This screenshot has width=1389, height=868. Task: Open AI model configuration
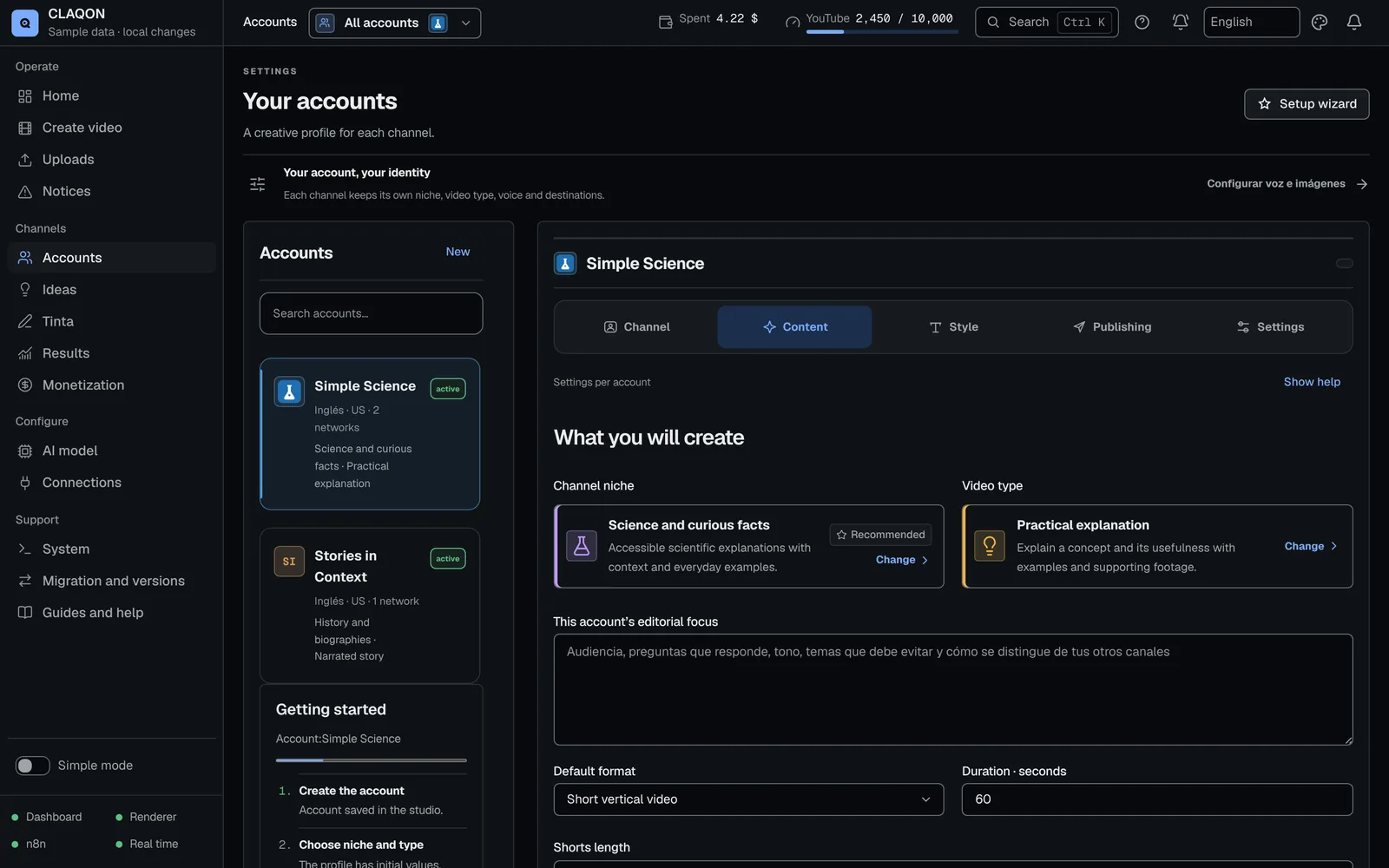(x=111, y=450)
